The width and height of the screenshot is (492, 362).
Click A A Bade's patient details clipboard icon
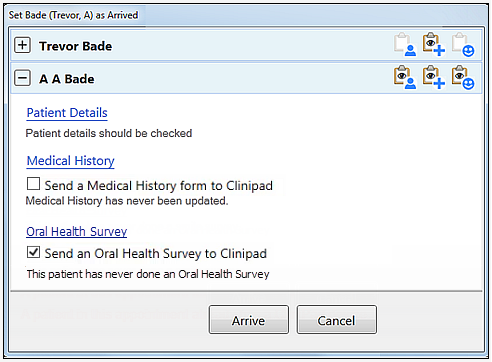click(405, 77)
